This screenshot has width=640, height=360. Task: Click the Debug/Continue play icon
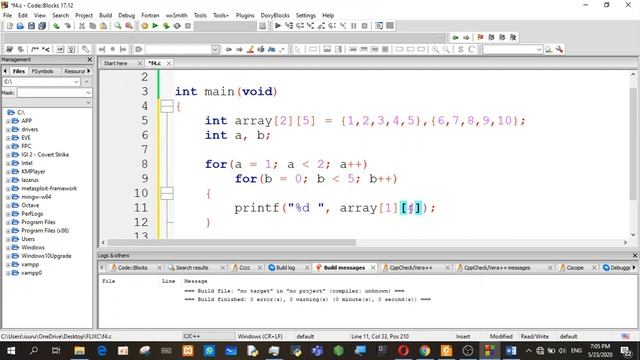click(x=278, y=26)
